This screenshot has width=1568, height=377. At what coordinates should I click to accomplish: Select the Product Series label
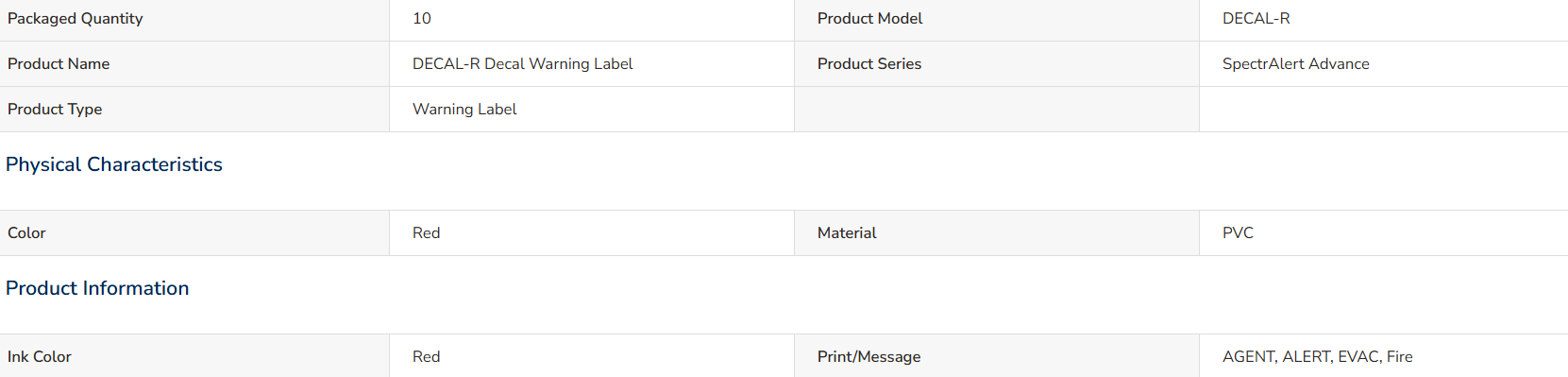click(868, 63)
